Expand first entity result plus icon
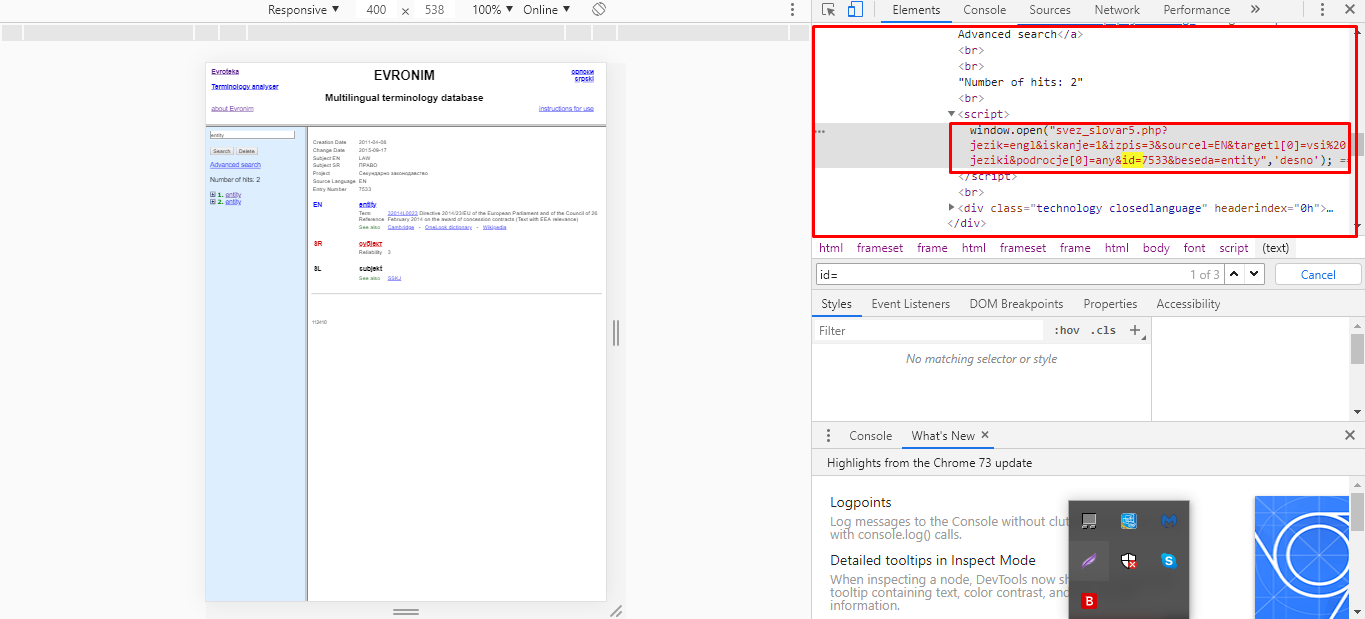This screenshot has width=1365, height=619. tap(213, 195)
